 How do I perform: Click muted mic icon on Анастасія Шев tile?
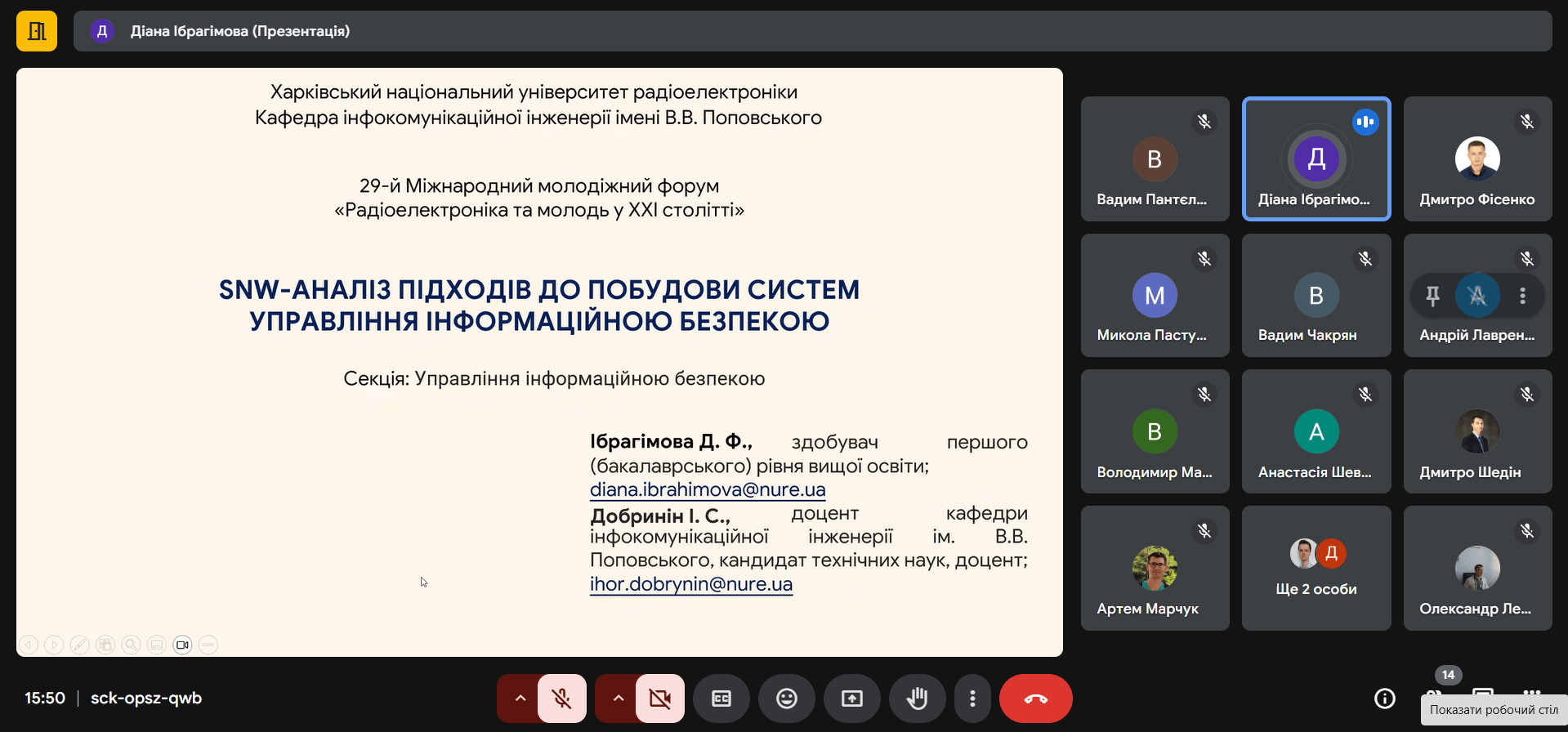coord(1365,395)
